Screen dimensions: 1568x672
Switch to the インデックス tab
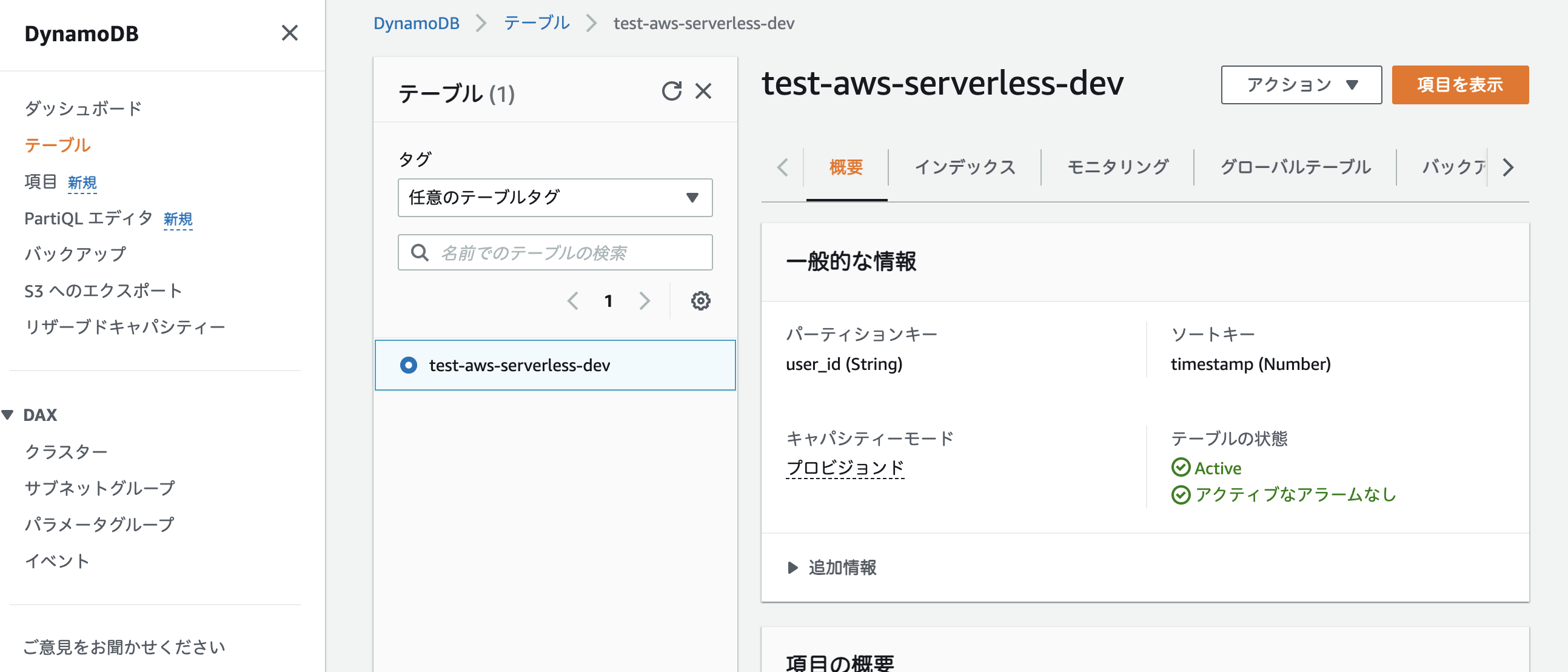pyautogui.click(x=965, y=167)
